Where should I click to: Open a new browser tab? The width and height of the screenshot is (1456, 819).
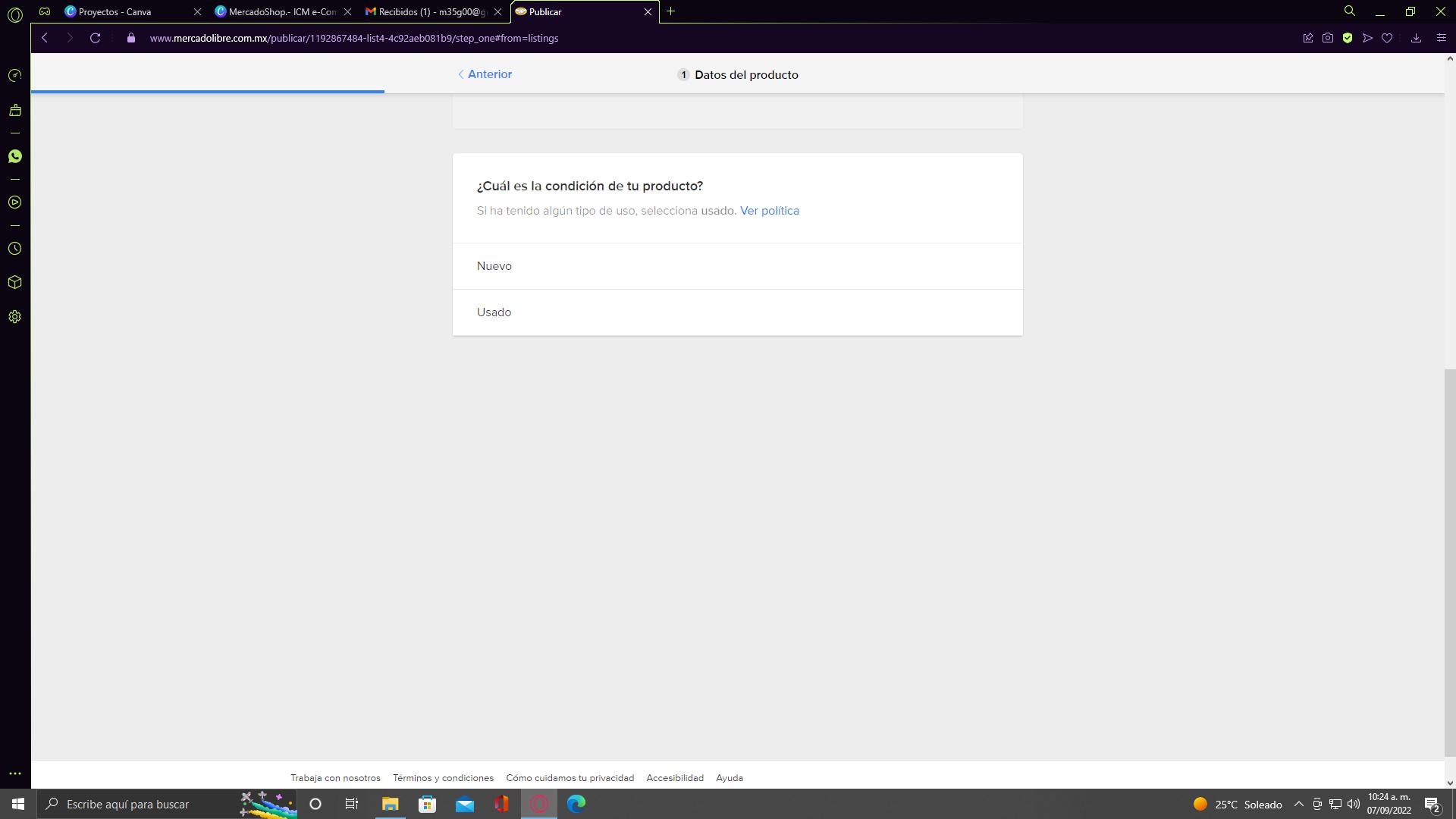pyautogui.click(x=670, y=11)
